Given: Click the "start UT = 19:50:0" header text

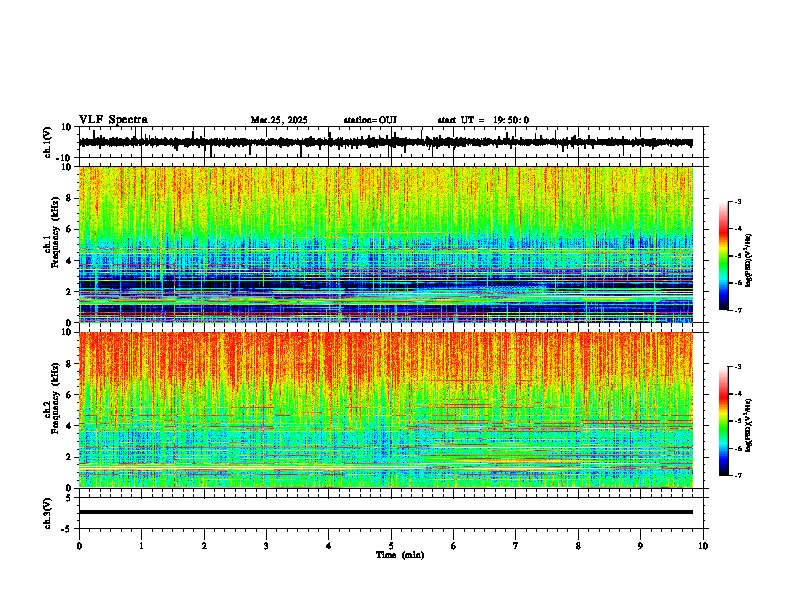Looking at the screenshot, I should click(x=483, y=120).
